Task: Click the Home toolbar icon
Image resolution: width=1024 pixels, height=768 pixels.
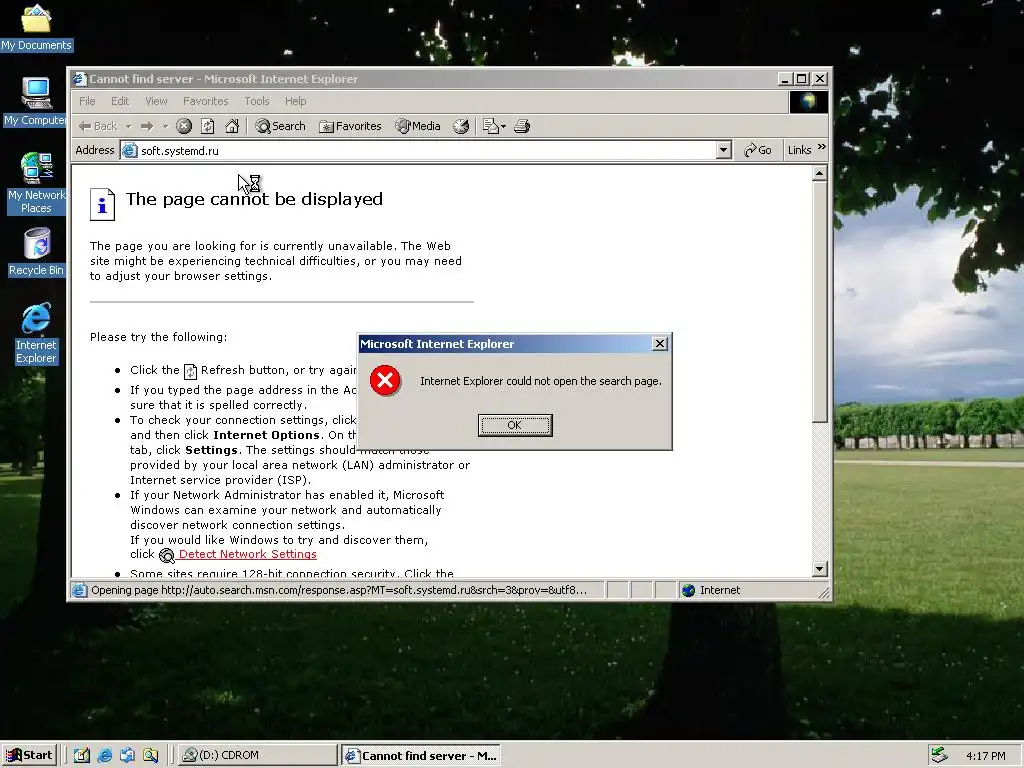Action: [x=232, y=126]
